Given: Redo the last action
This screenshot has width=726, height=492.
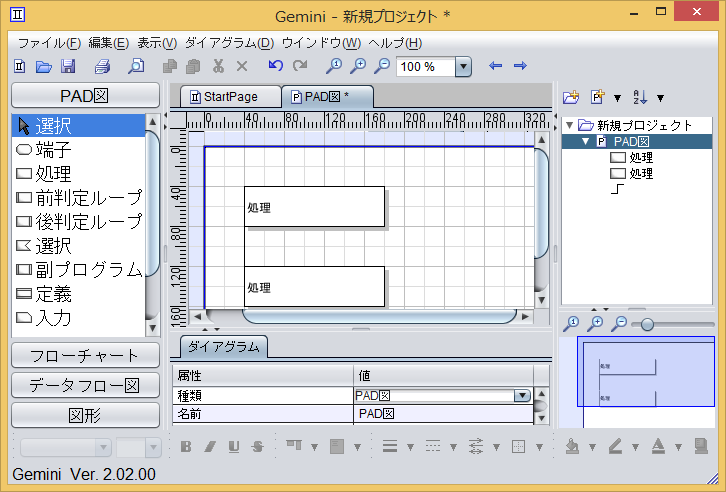Looking at the screenshot, I should (300, 66).
